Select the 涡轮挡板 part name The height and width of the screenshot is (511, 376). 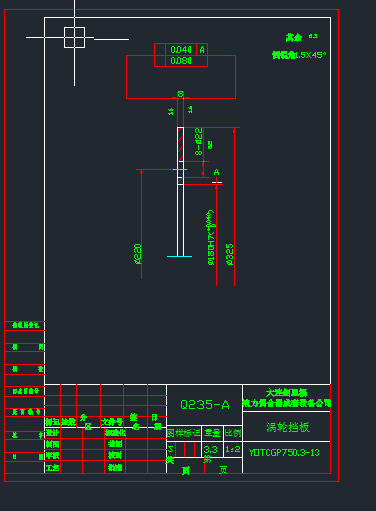pos(288,427)
